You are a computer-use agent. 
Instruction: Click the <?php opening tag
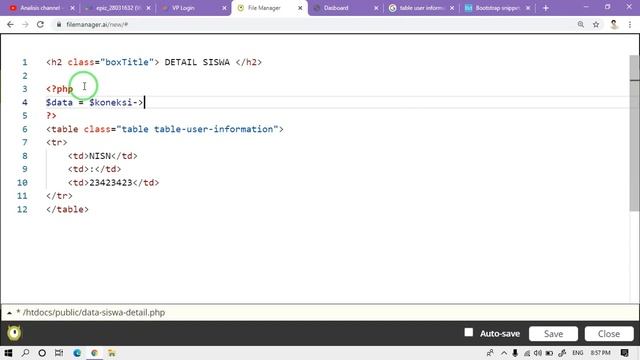click(60, 89)
